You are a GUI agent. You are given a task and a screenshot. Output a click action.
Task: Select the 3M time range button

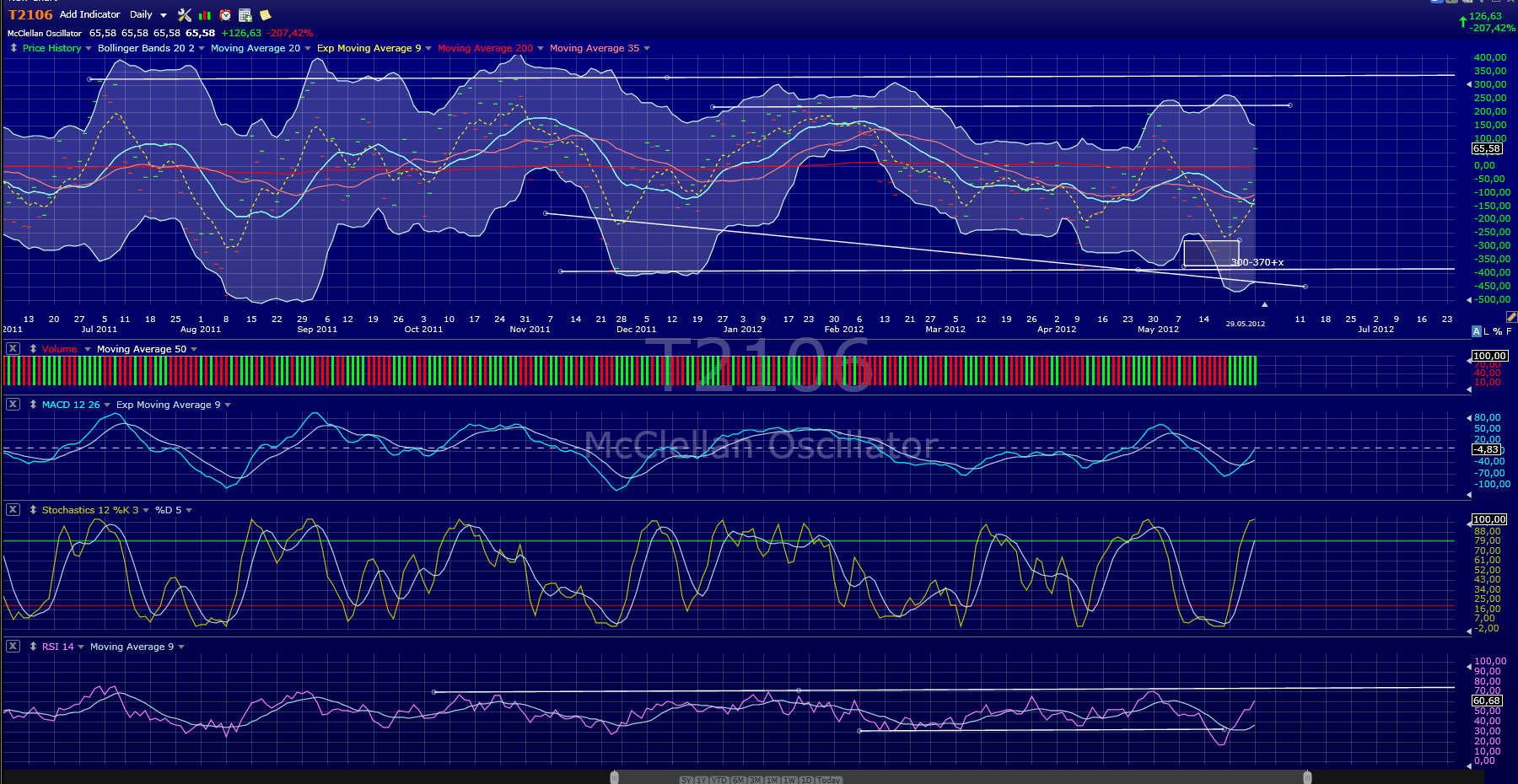756,780
